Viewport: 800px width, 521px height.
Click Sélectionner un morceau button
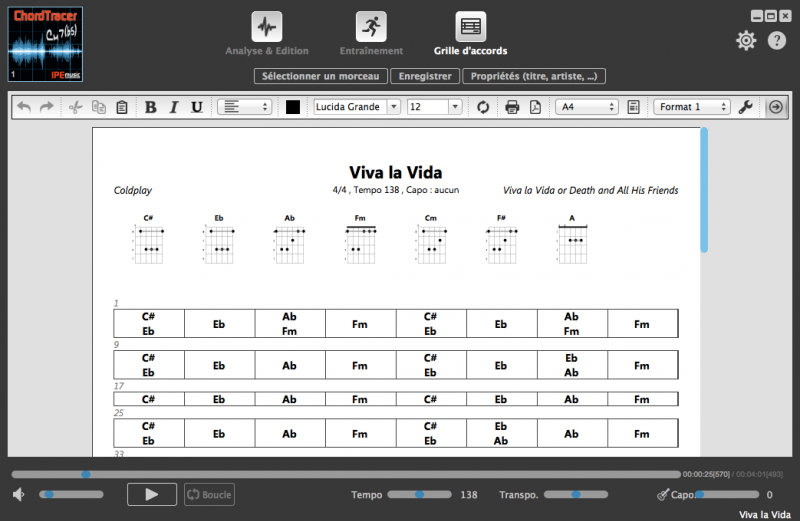pos(320,76)
